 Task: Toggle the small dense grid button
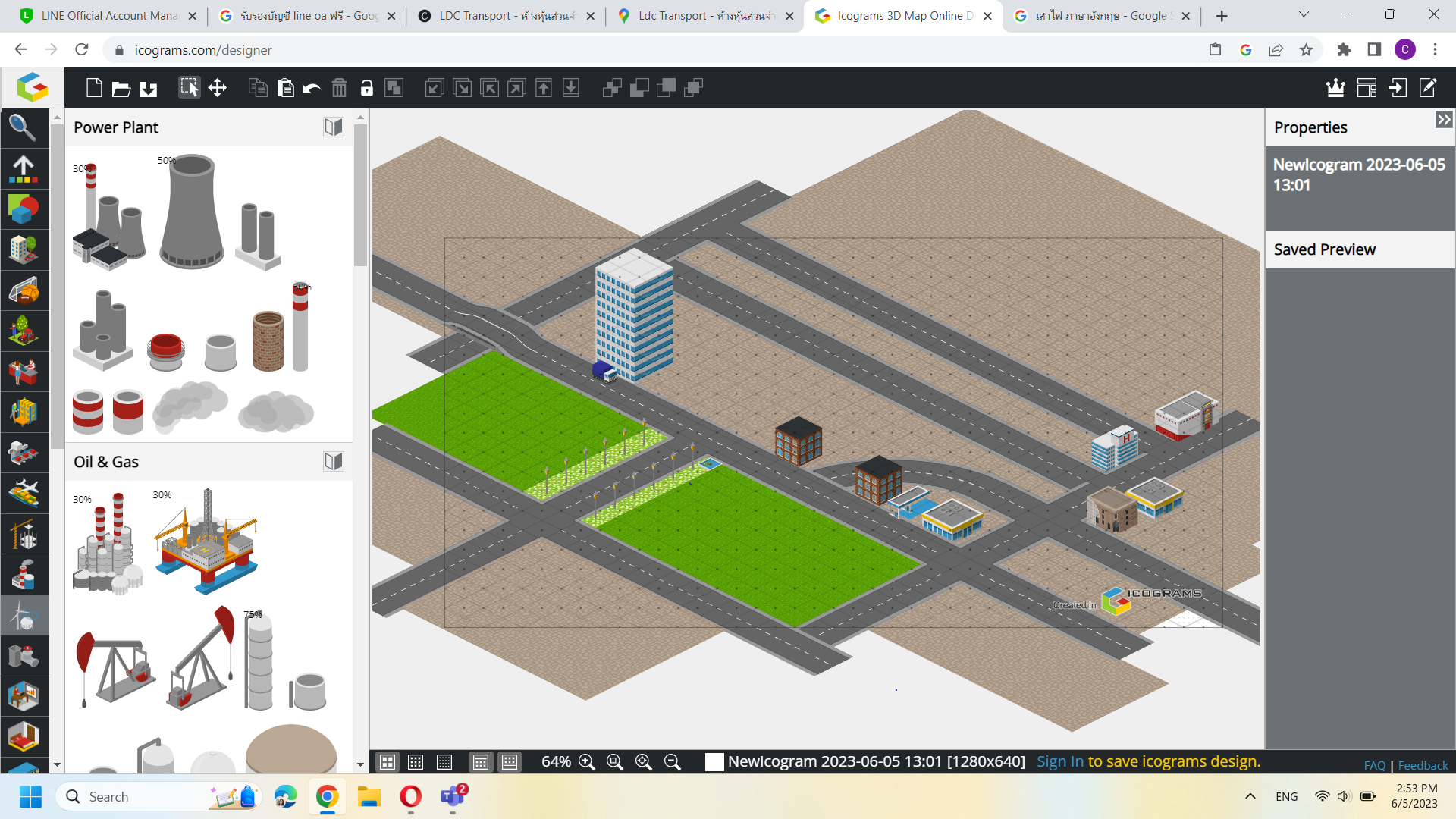444,762
